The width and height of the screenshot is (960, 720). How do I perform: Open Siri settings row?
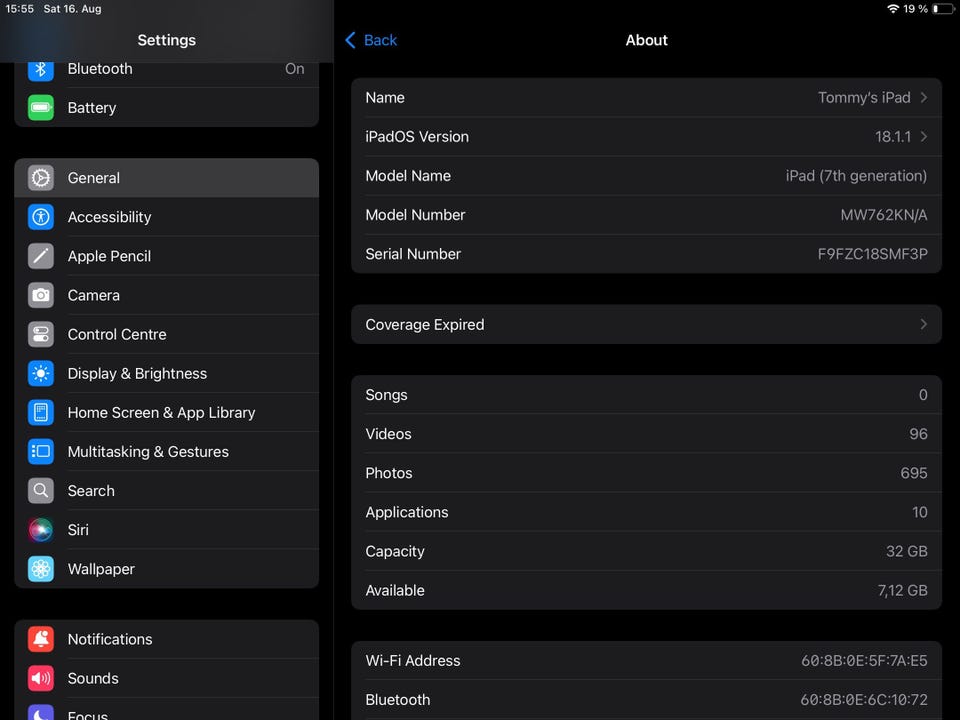click(x=167, y=530)
